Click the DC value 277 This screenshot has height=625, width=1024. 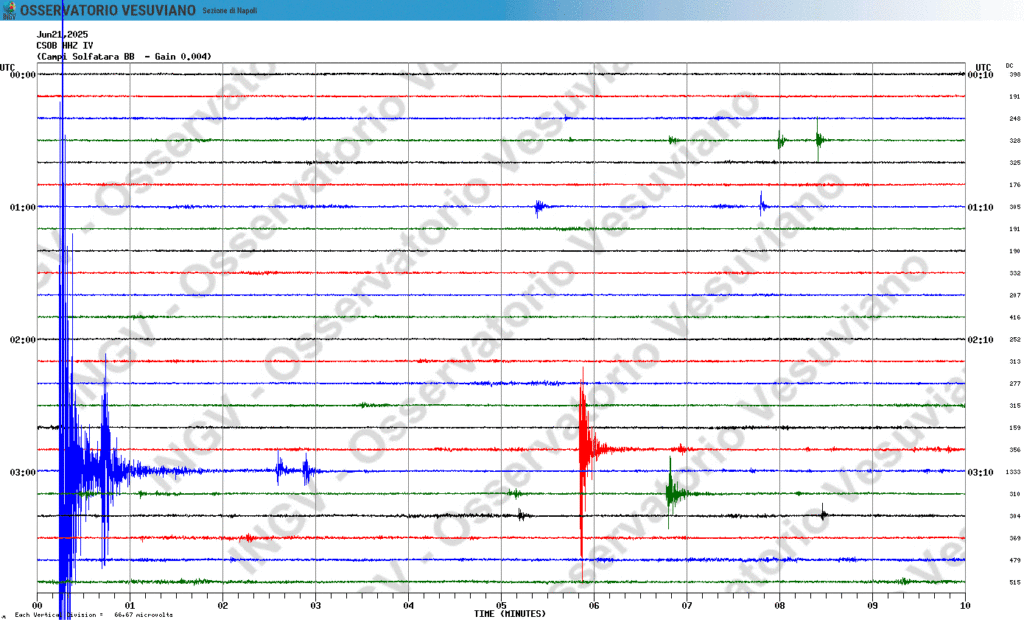[1015, 383]
